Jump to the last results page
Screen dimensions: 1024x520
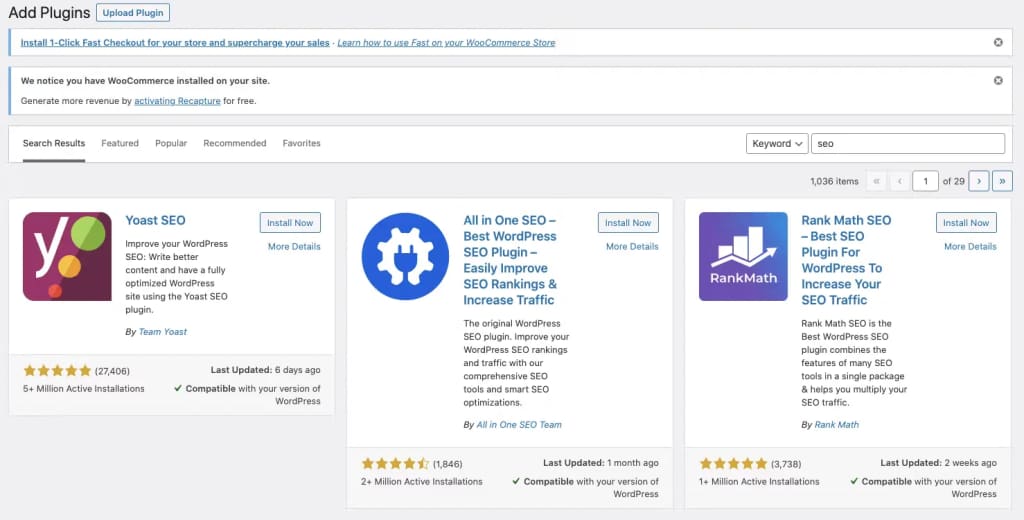coord(1002,181)
